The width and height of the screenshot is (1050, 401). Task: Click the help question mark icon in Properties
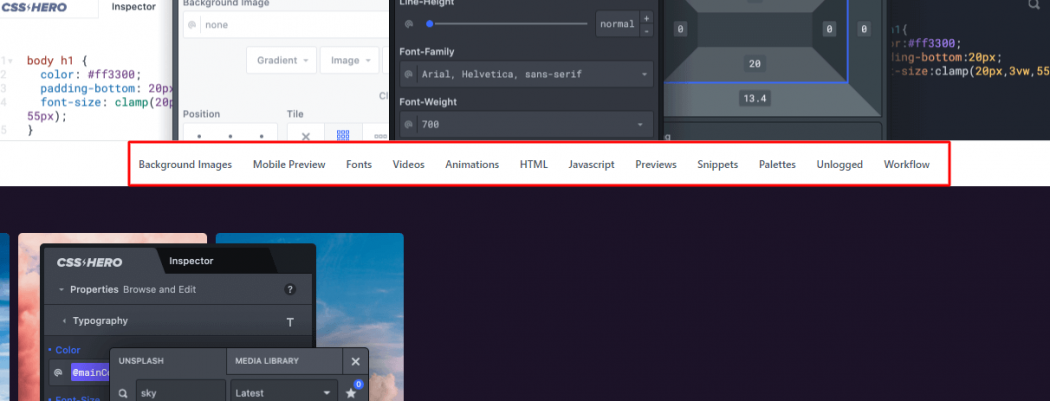click(x=290, y=290)
